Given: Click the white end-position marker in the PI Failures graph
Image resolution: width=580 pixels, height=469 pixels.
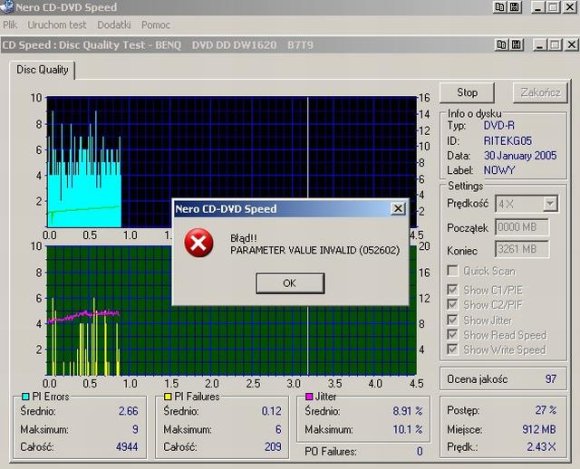Looking at the screenshot, I should [307, 340].
